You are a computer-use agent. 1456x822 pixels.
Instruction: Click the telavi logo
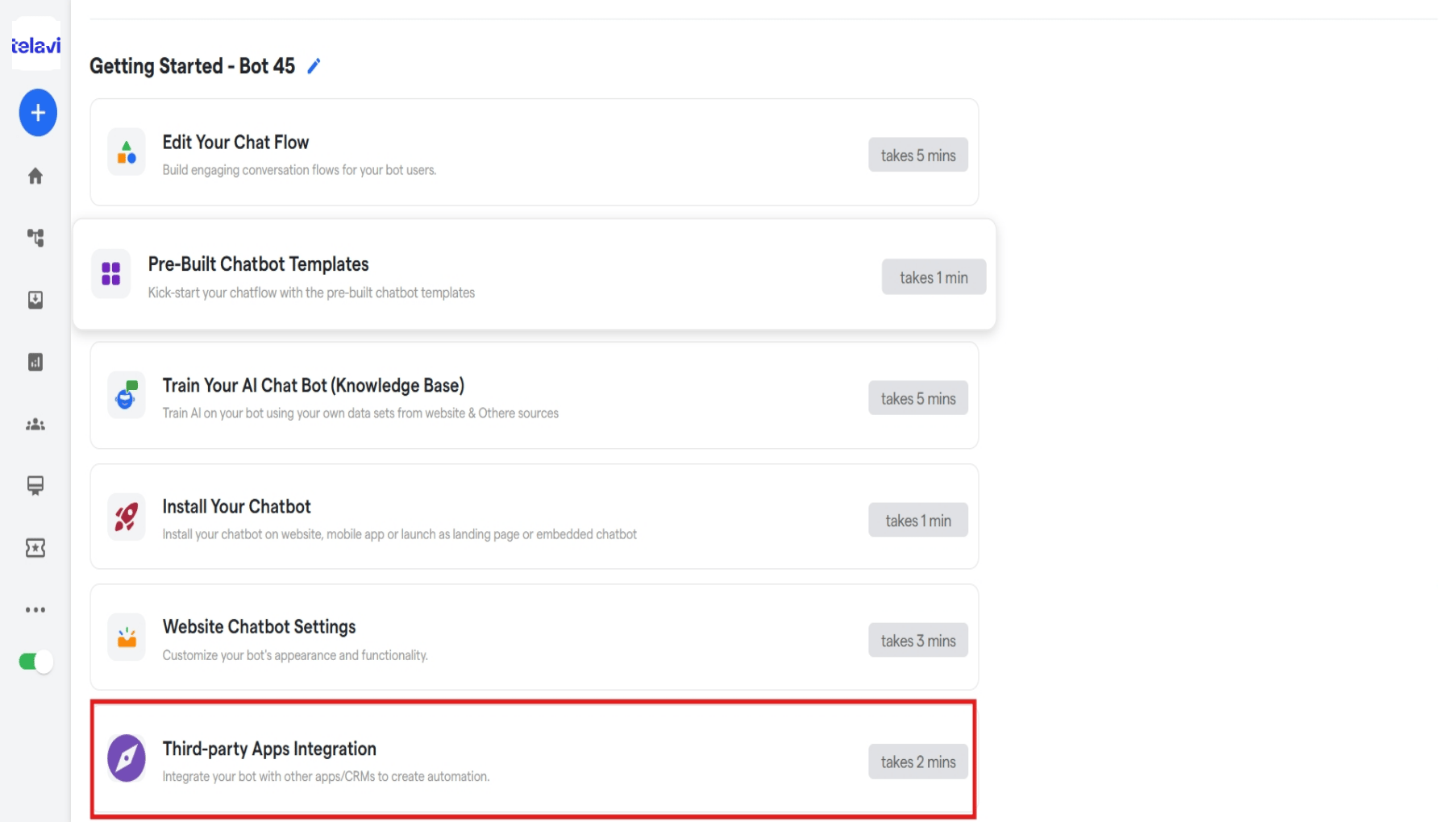35,45
